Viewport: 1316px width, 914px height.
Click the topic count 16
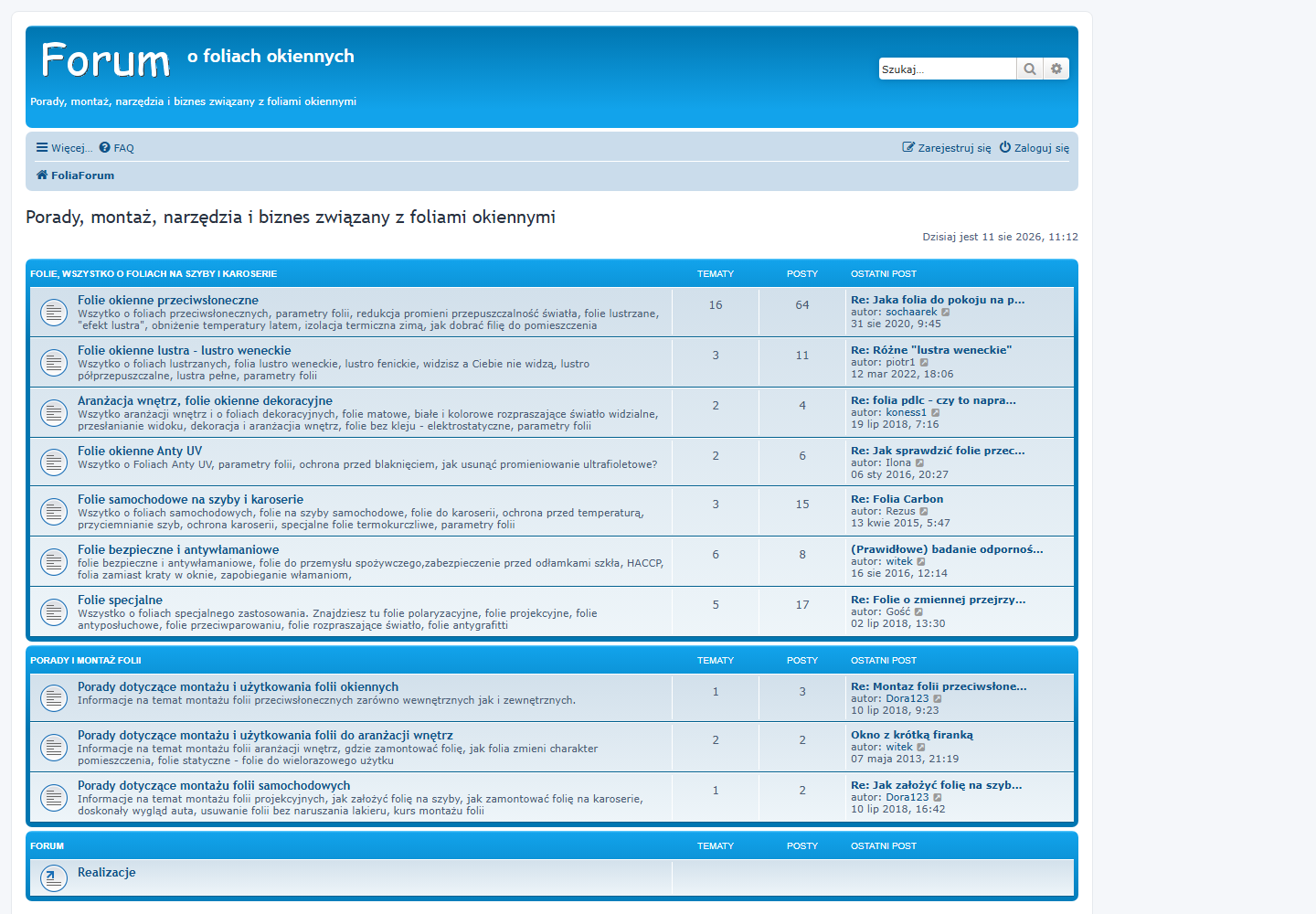[x=716, y=305]
